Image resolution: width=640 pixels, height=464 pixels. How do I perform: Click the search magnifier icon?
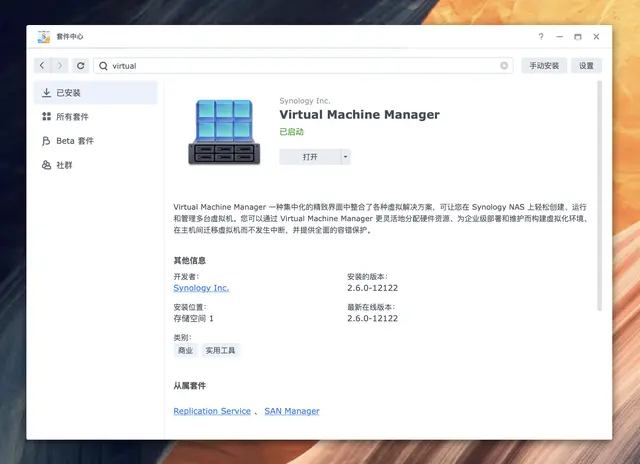pos(103,66)
